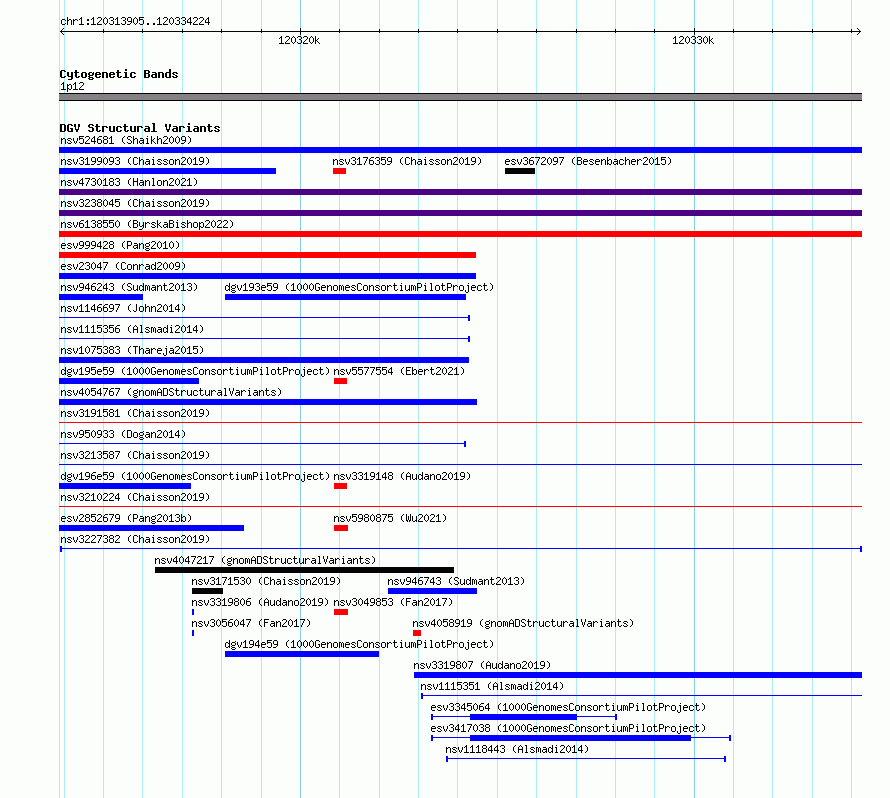Click nsv3049853 (Fan2017) label
The image size is (890, 798).
[393, 602]
